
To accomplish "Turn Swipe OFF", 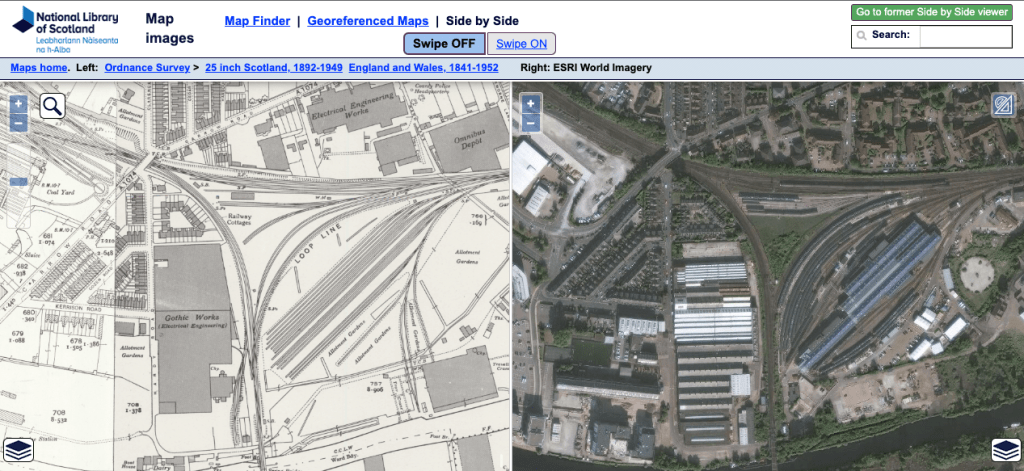I will point(443,43).
